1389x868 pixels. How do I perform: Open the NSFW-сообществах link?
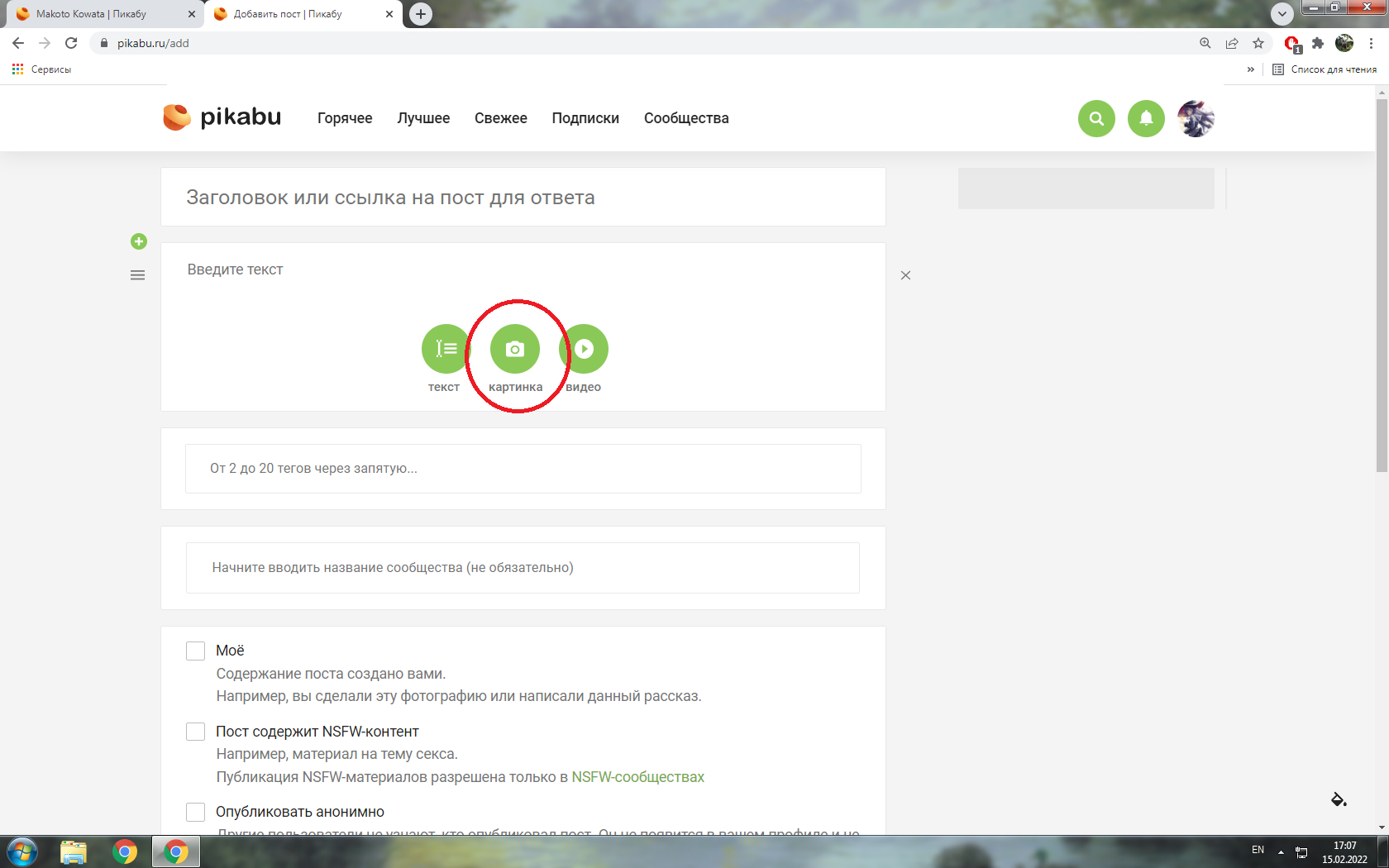[x=637, y=777]
